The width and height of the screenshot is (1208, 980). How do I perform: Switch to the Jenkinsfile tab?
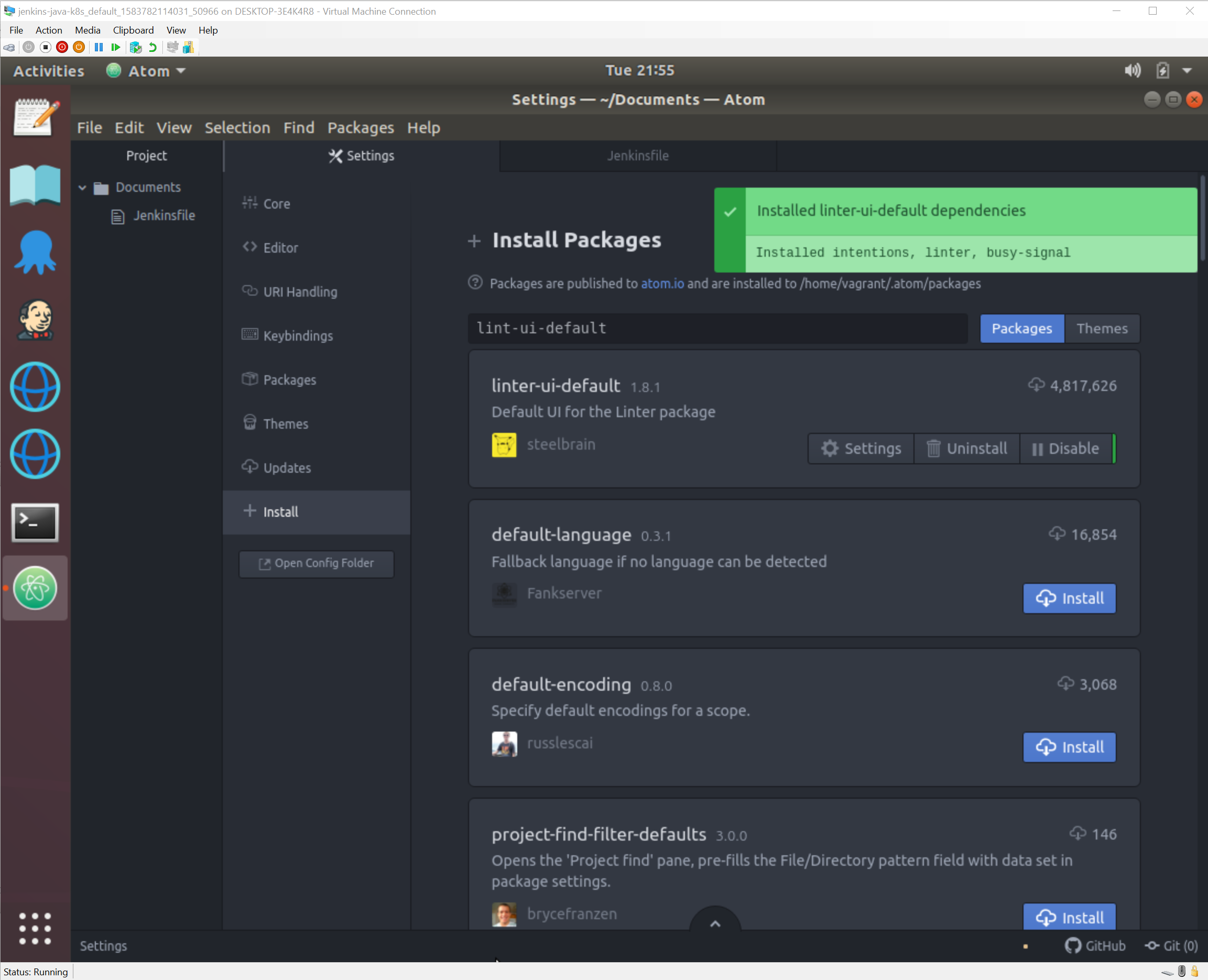click(x=637, y=156)
